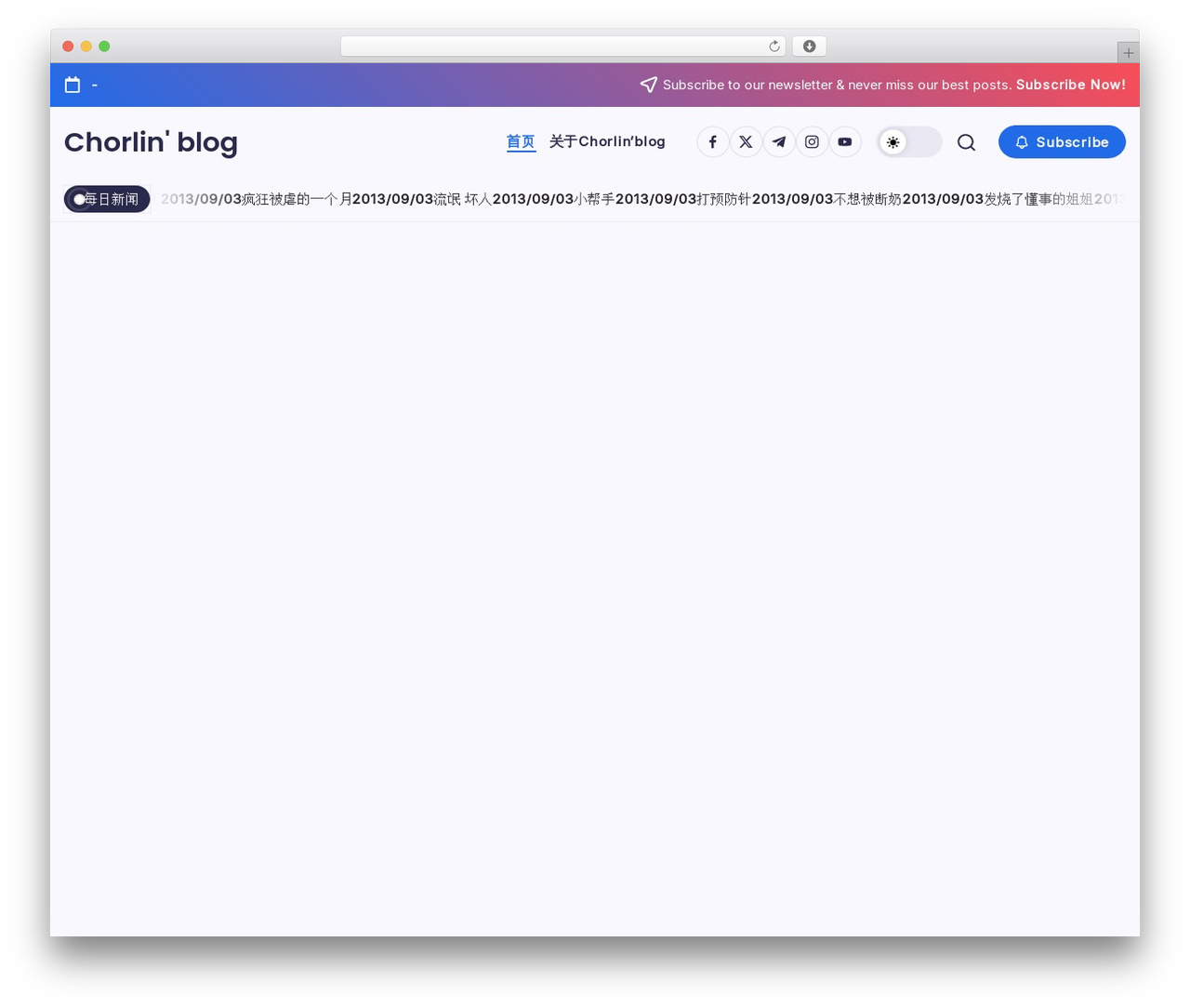Follow the Subscribe Now! link

click(x=1071, y=85)
